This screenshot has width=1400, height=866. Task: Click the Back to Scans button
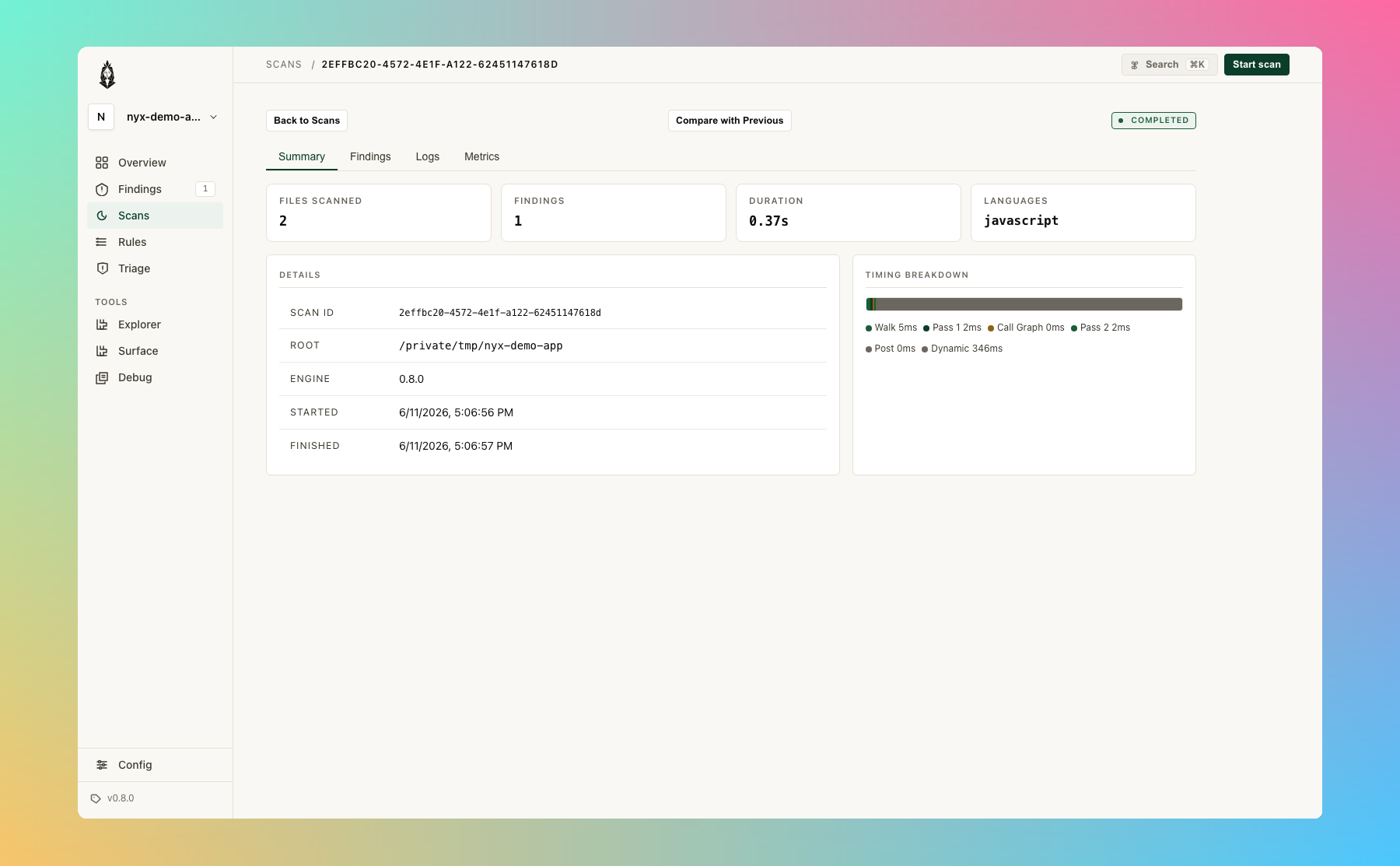pyautogui.click(x=306, y=121)
